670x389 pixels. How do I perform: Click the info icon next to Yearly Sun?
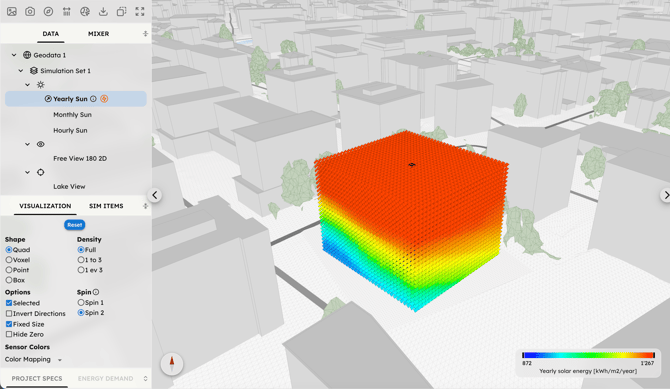(x=93, y=99)
